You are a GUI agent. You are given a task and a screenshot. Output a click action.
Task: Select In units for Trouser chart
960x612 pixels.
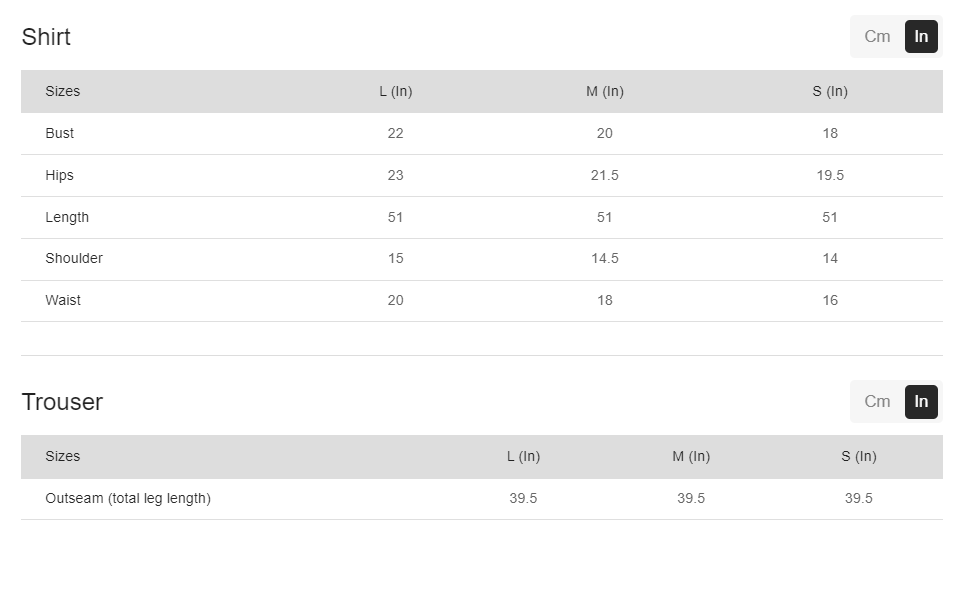921,402
